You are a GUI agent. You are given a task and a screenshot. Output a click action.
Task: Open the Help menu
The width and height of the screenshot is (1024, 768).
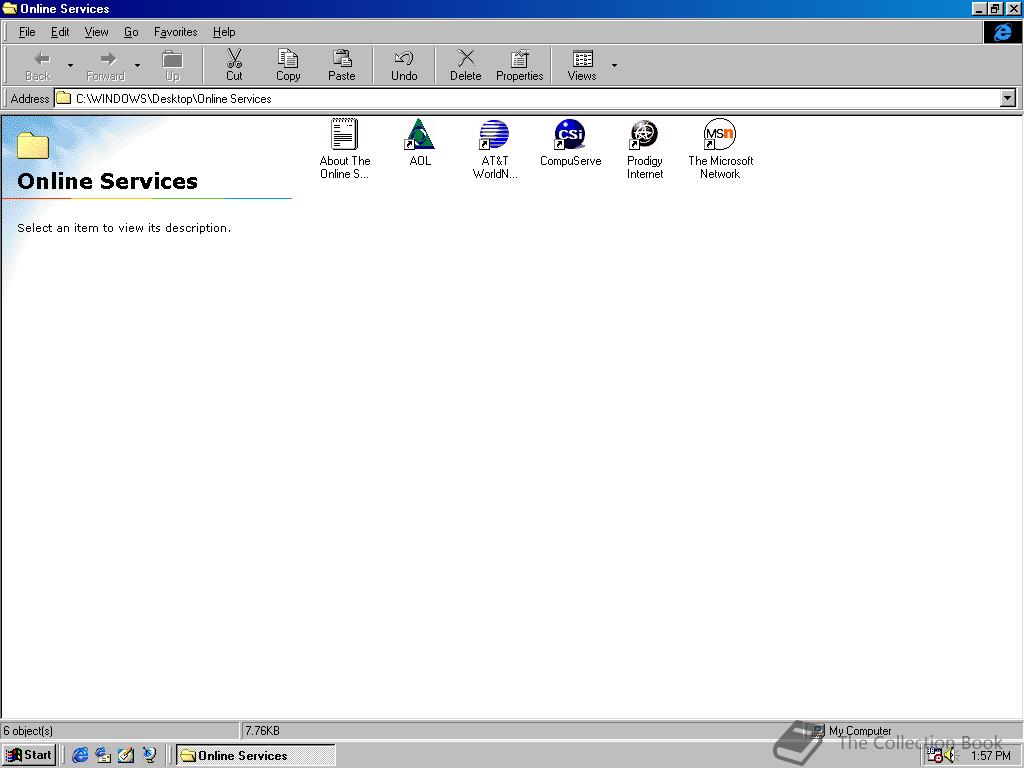click(x=224, y=32)
